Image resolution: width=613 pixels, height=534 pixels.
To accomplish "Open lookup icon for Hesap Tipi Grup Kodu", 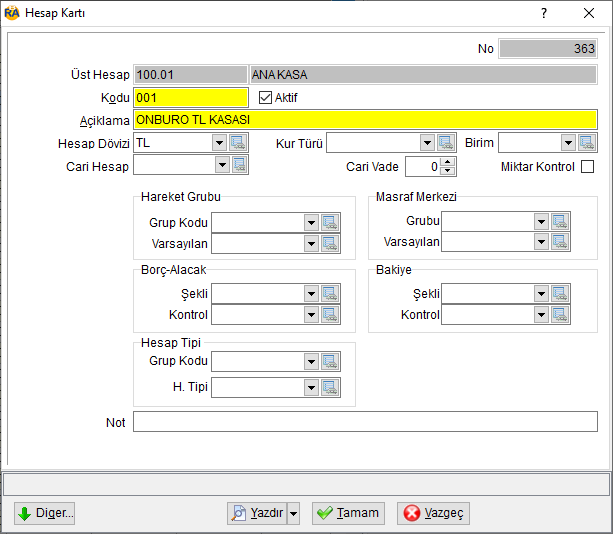I will (x=330, y=362).
